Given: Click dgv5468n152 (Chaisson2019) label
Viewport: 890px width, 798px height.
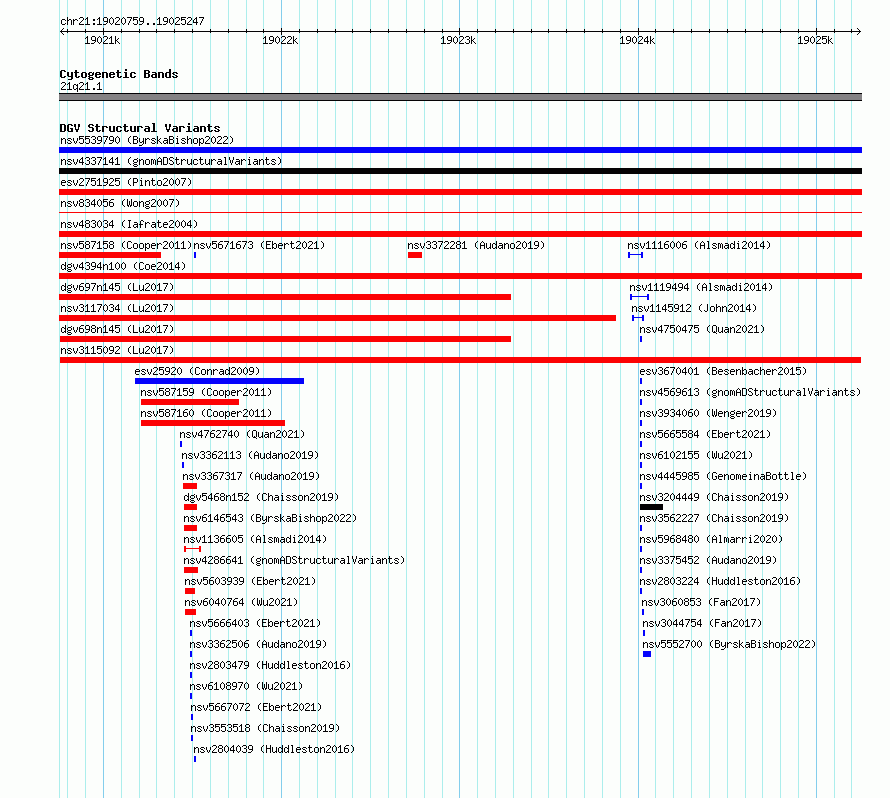Looking at the screenshot, I should [x=261, y=497].
